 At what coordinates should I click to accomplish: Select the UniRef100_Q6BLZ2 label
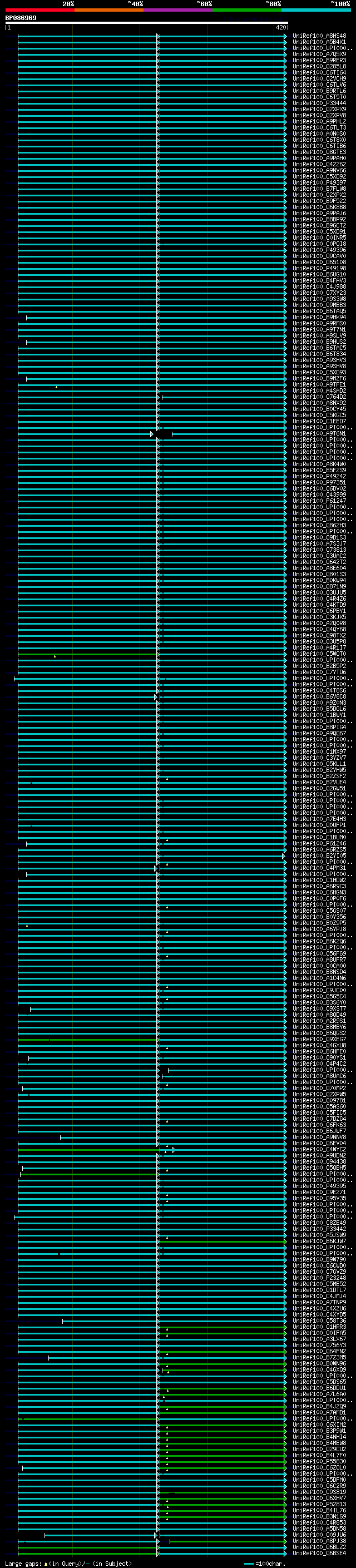(319, 1547)
